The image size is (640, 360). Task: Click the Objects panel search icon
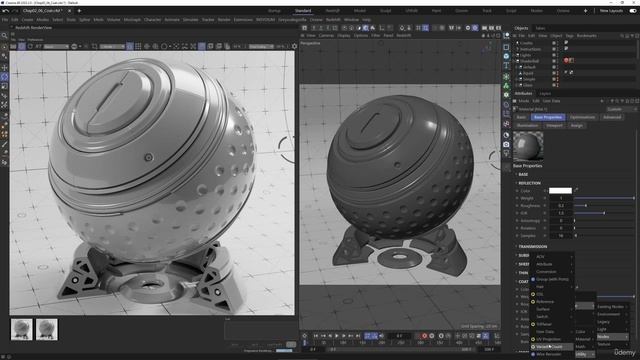(x=622, y=36)
